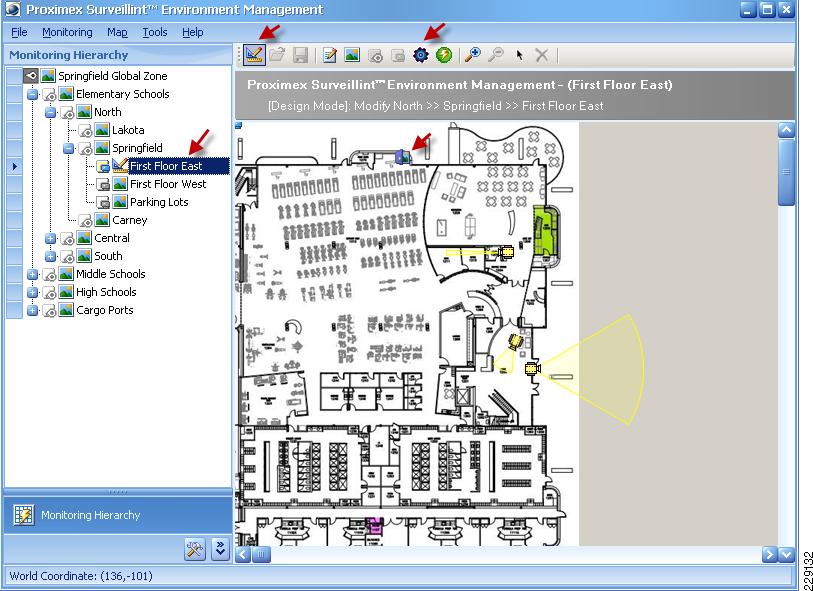Click the double-chevron button in bottom panel

[x=220, y=550]
